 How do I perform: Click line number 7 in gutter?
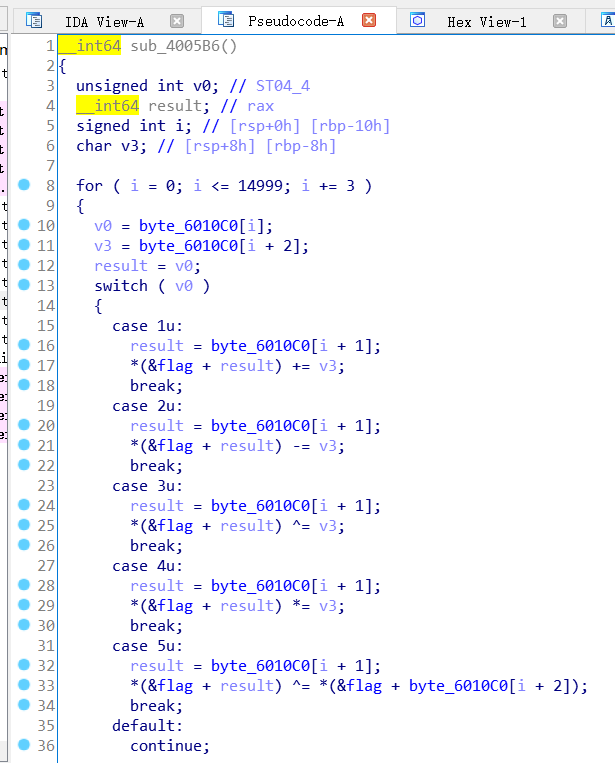click(51, 166)
